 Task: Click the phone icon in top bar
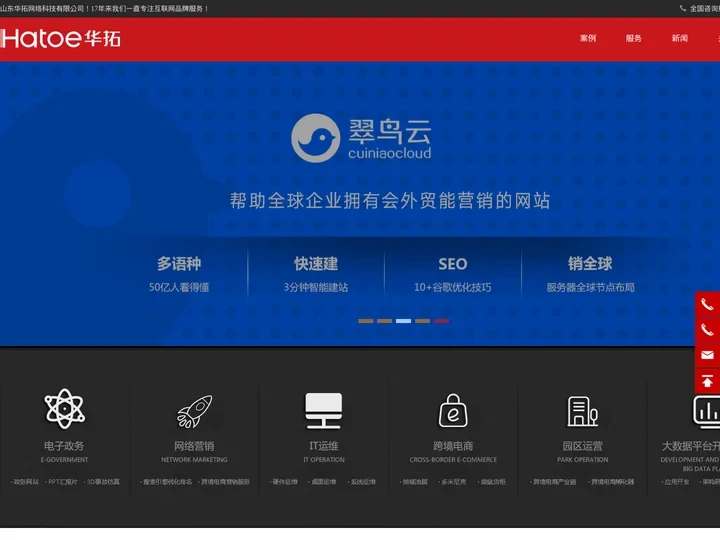pos(683,8)
